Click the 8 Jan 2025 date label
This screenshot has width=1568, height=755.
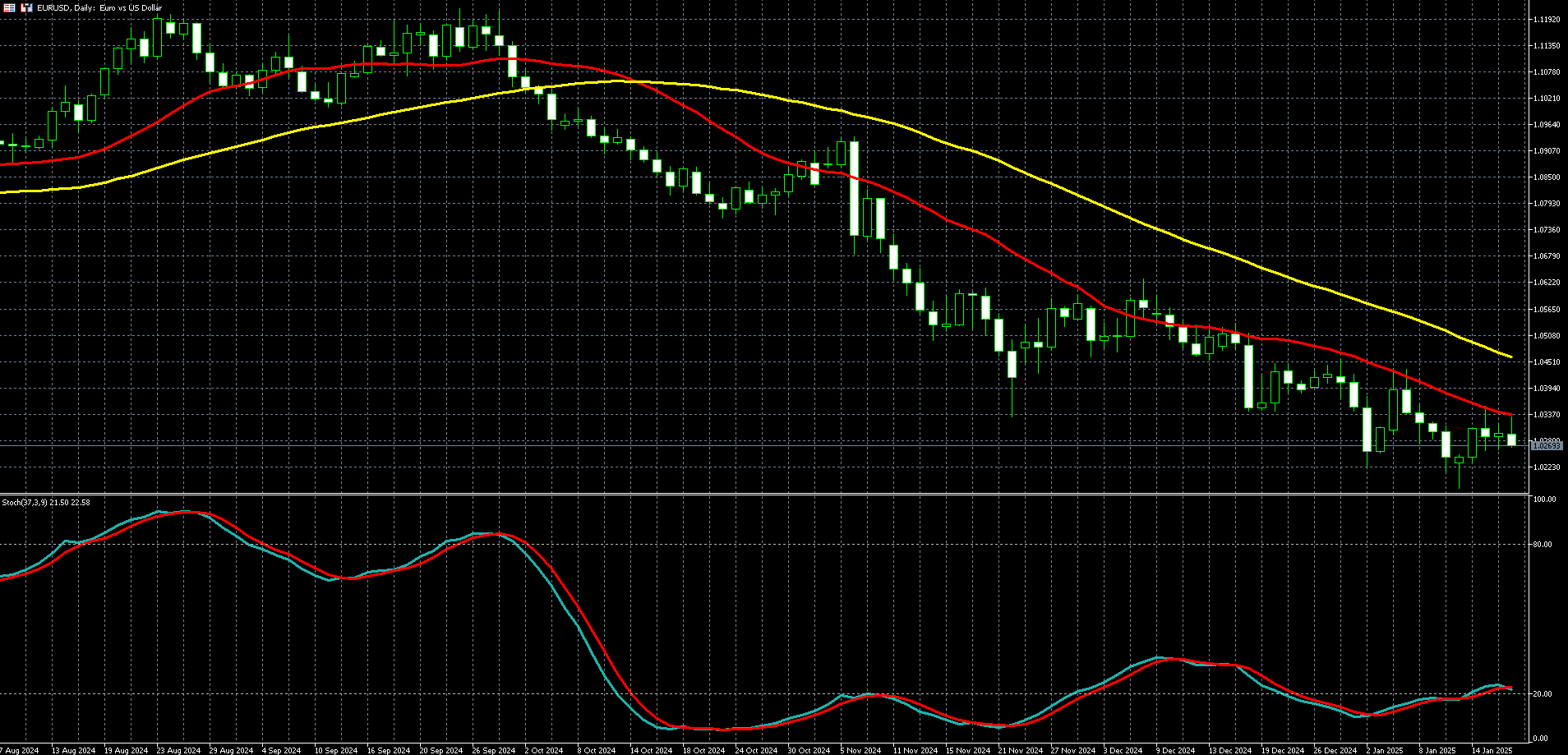(x=1437, y=750)
